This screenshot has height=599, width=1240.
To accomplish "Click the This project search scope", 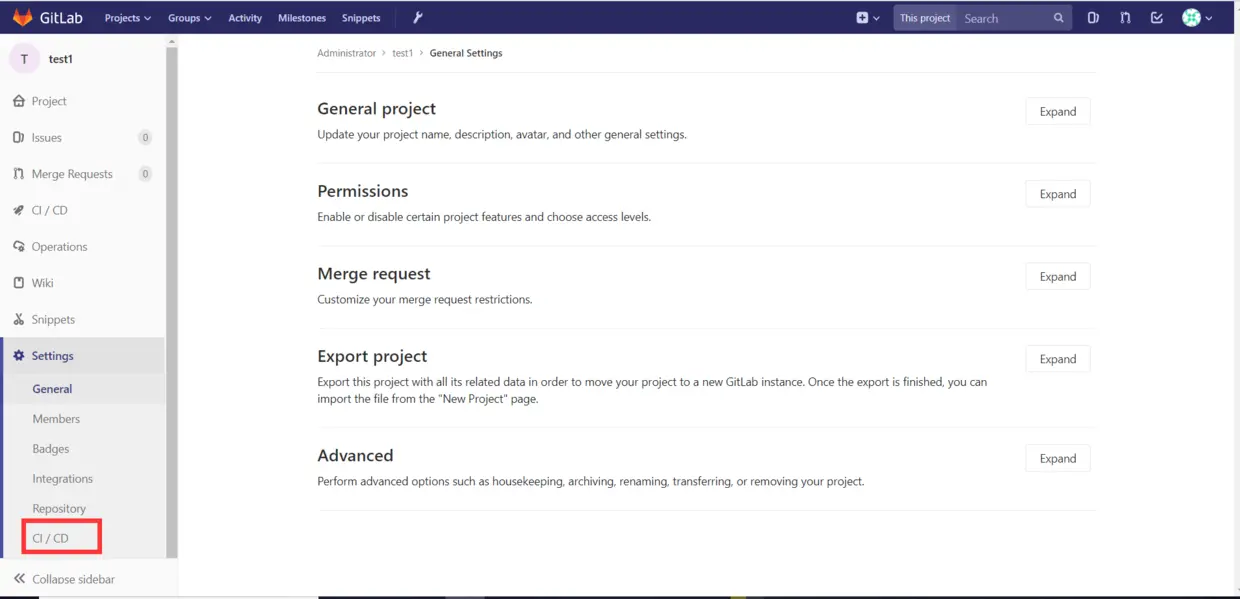I will [925, 18].
